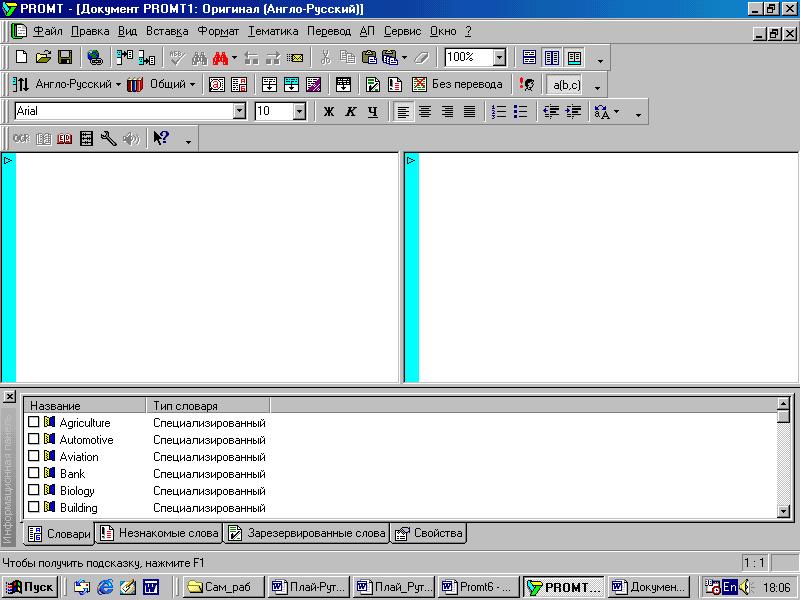Switch to horizontal split layout icon
The width and height of the screenshot is (800, 600).
(x=530, y=57)
